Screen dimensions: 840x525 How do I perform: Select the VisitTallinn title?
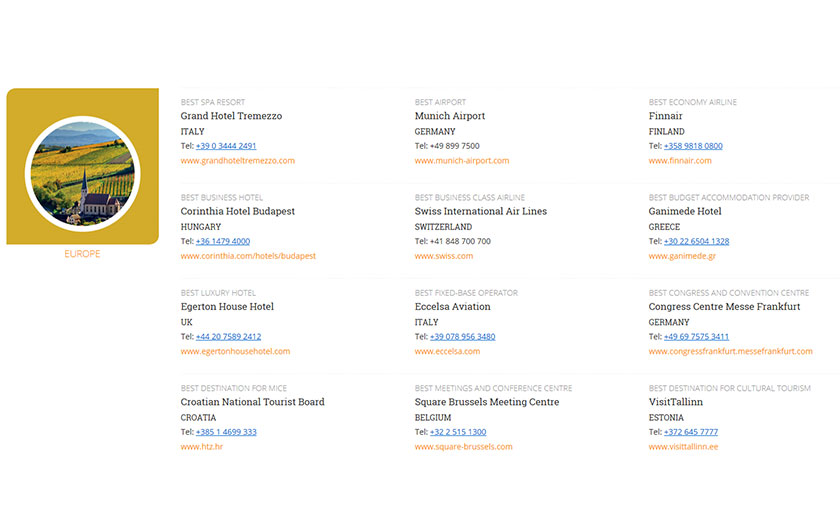click(676, 402)
